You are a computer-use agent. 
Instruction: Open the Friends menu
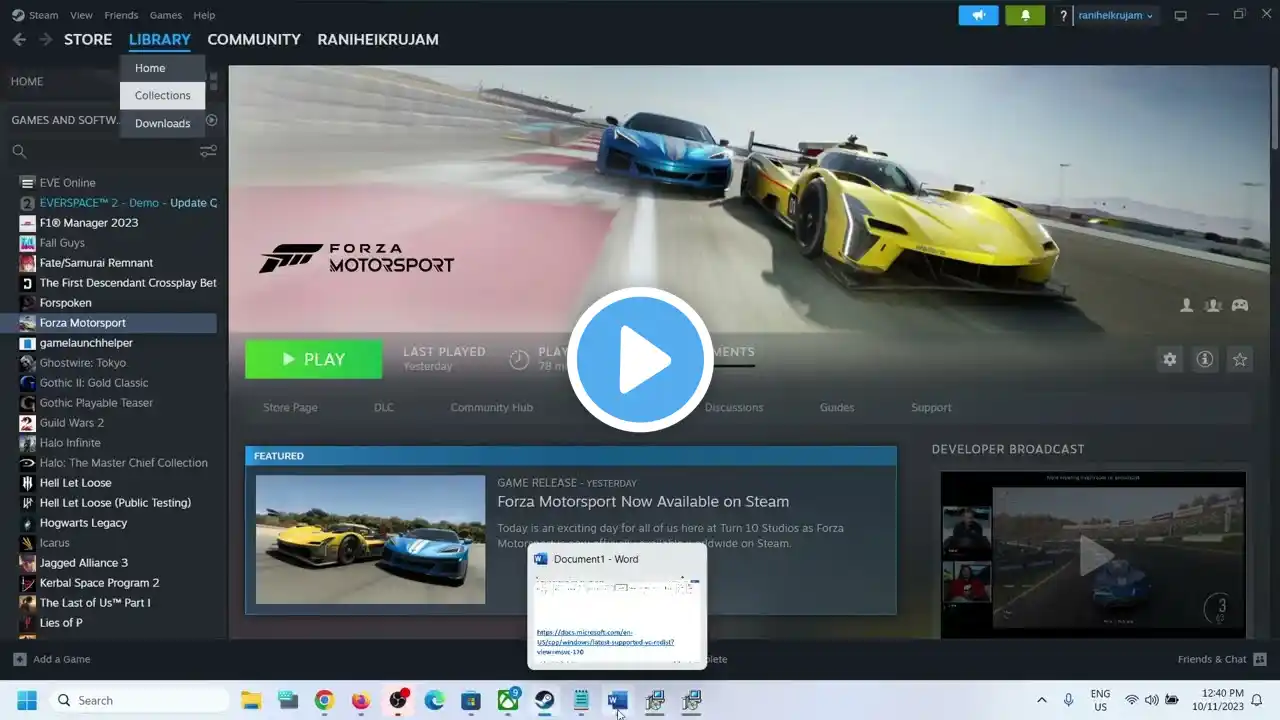tap(121, 15)
